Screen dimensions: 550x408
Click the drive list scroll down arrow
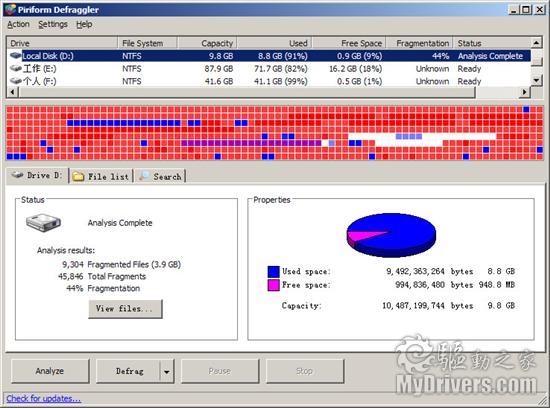tap(536, 80)
